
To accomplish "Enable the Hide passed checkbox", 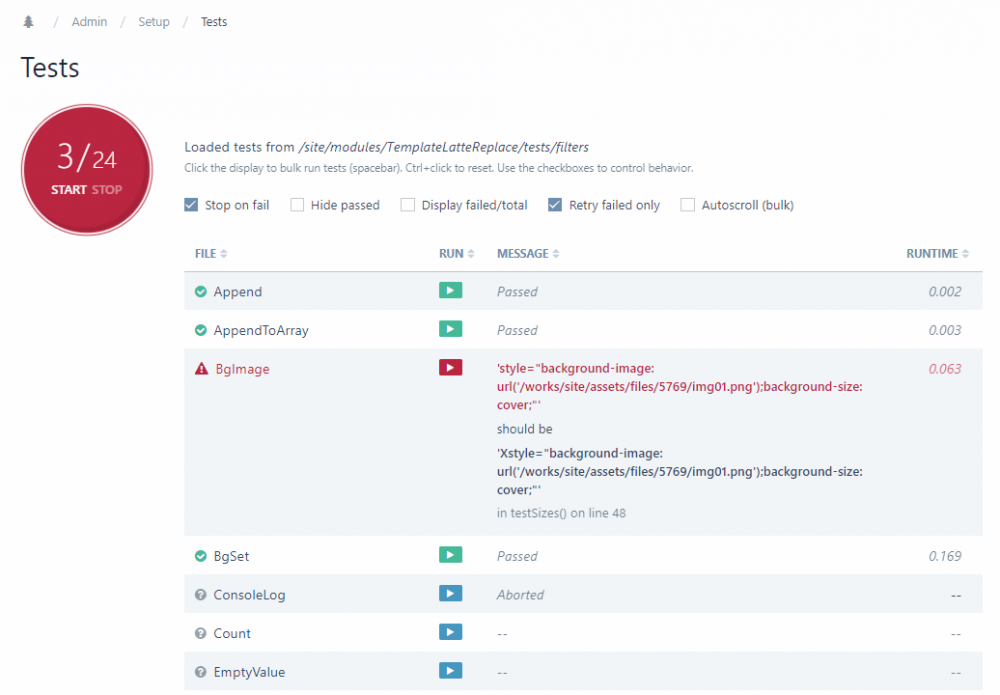I will [298, 205].
